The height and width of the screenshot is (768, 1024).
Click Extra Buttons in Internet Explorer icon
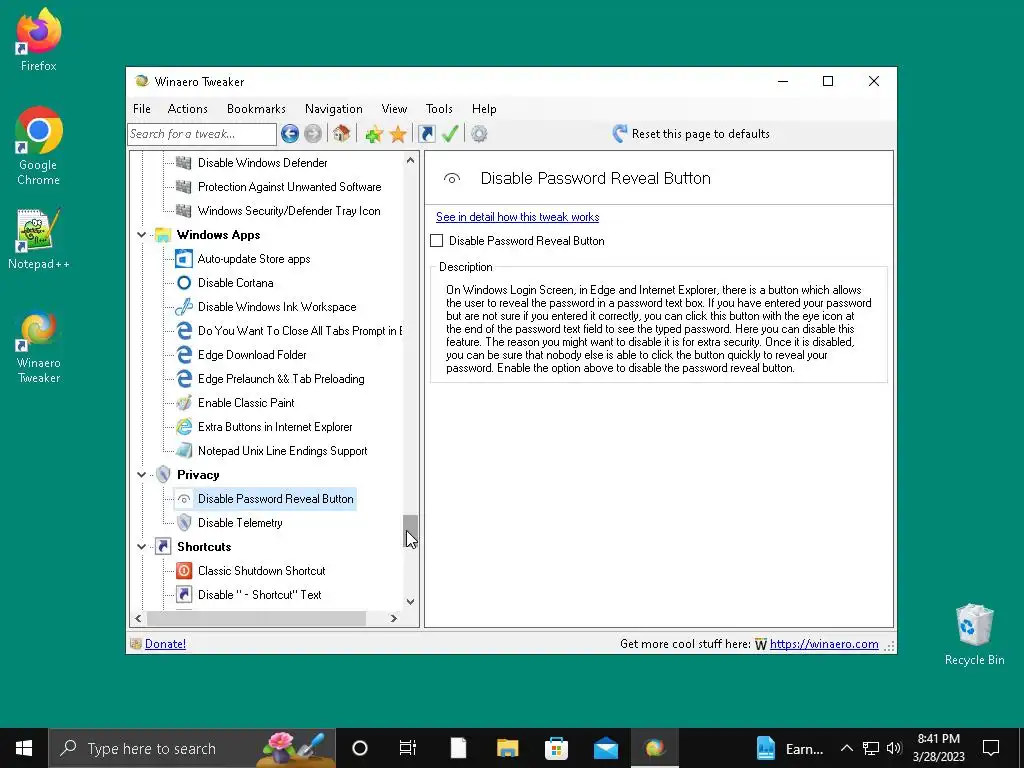coord(184,427)
